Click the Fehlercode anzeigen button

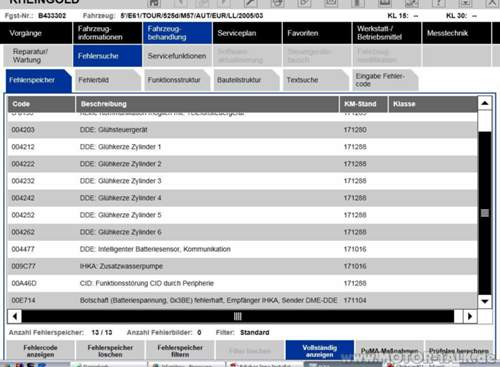pos(40,351)
